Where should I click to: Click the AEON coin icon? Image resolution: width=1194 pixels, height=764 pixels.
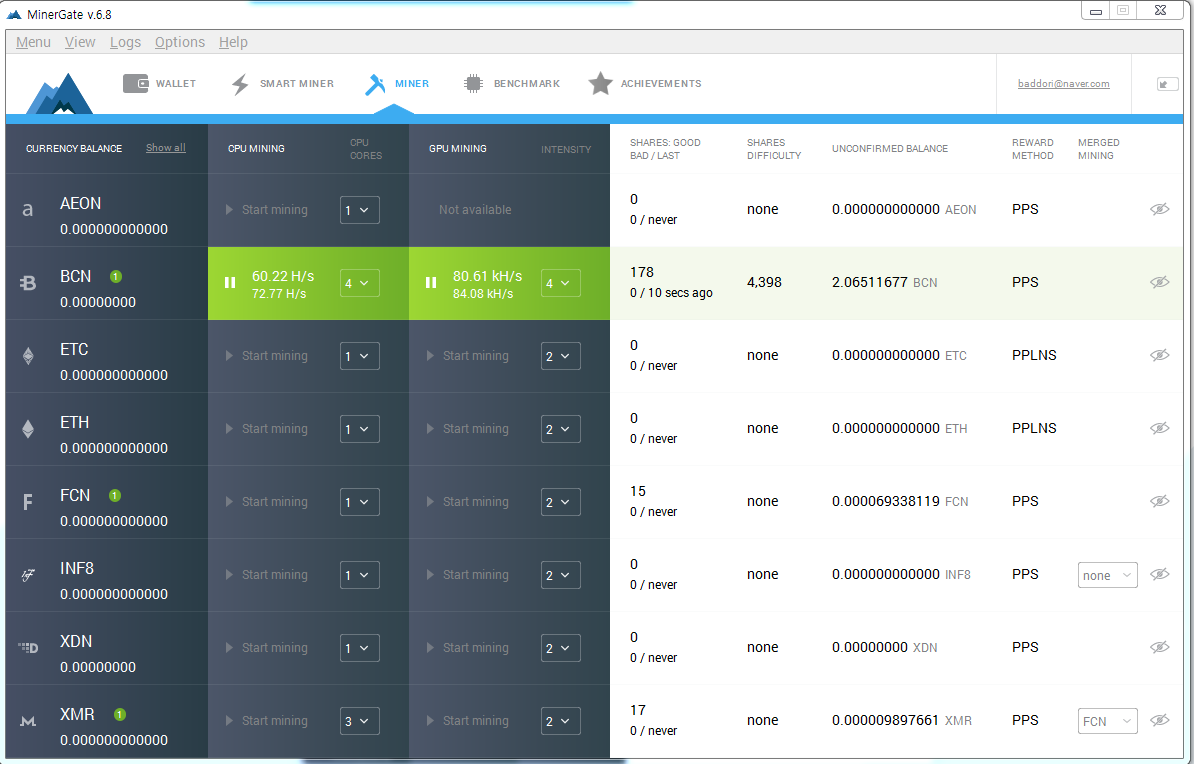[27, 209]
